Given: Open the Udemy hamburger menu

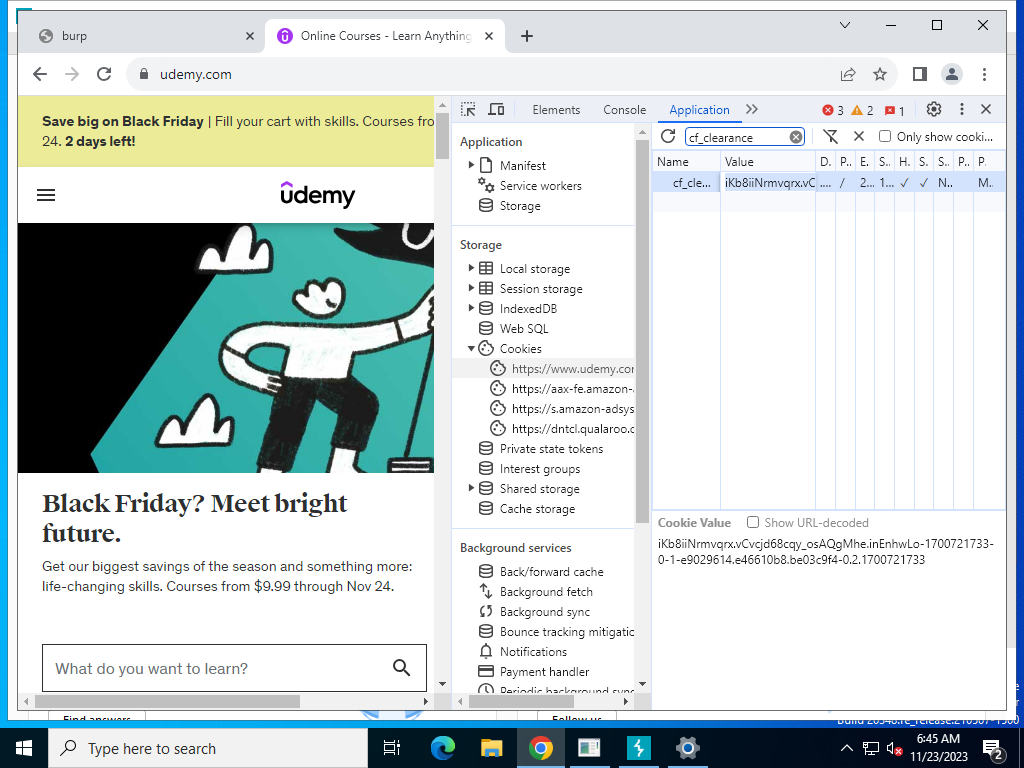Looking at the screenshot, I should (46, 195).
